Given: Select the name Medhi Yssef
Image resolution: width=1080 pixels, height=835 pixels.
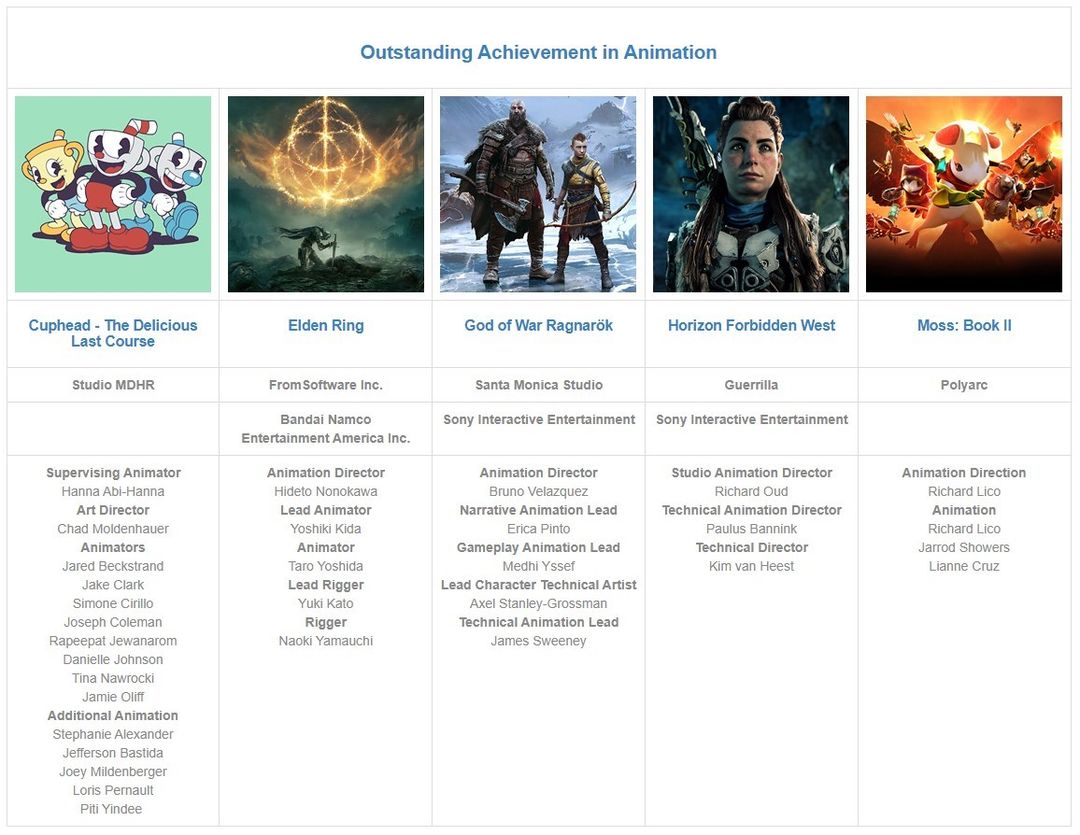Looking at the screenshot, I should point(539,566).
